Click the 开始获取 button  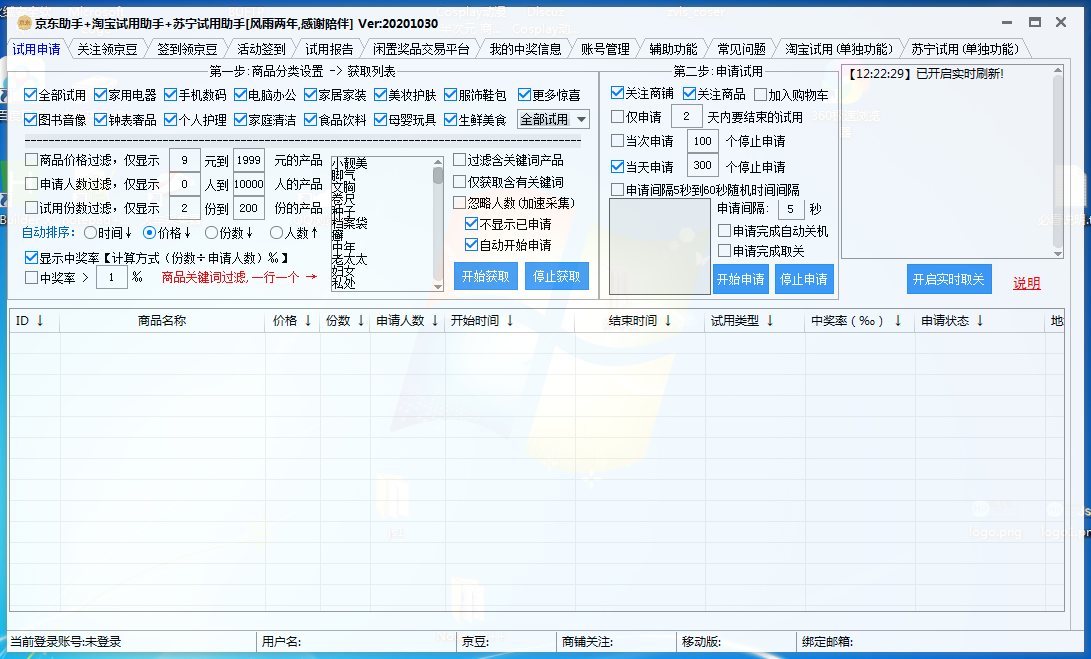pos(486,276)
